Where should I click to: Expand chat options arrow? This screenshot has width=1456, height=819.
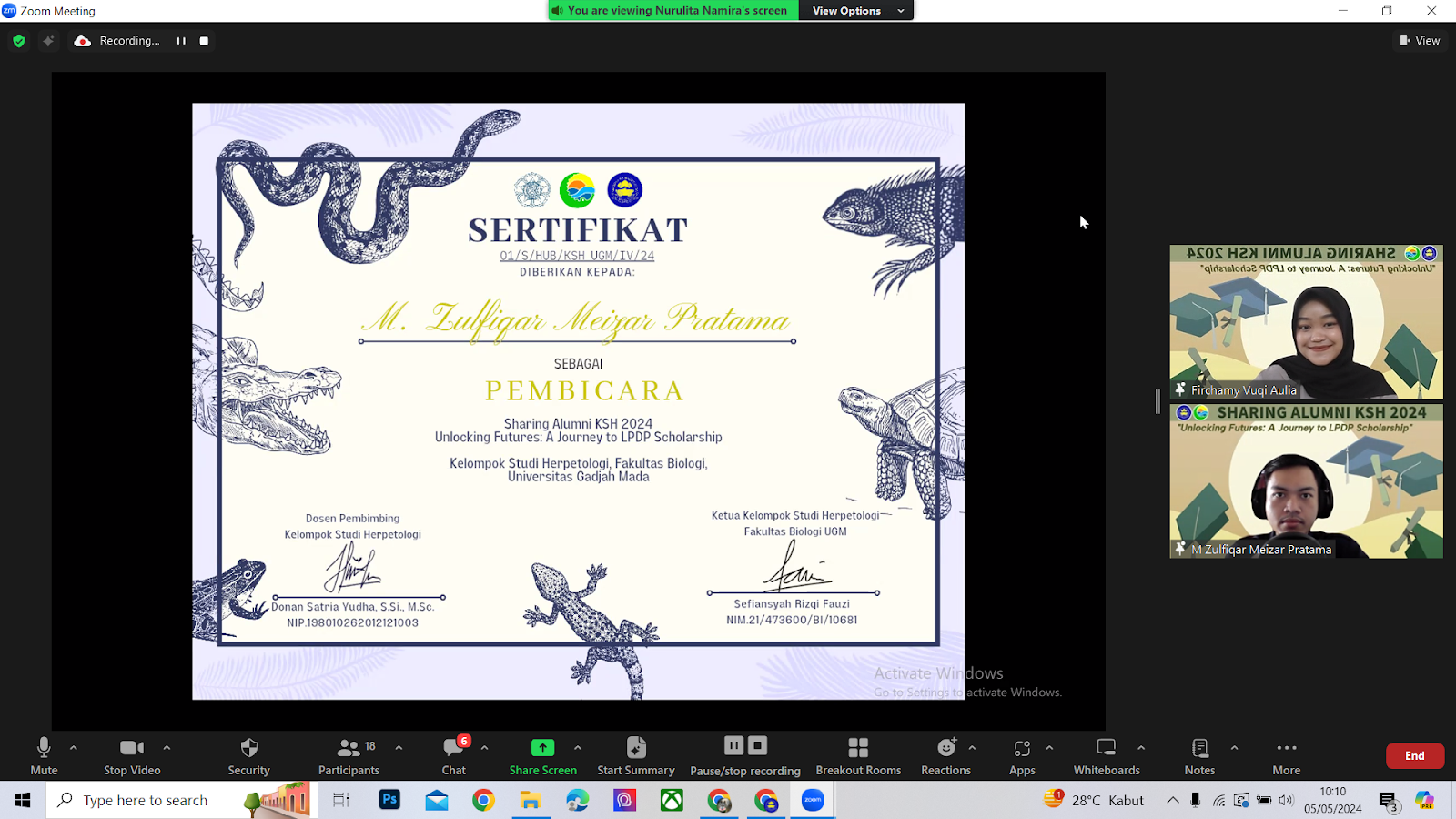[x=484, y=748]
